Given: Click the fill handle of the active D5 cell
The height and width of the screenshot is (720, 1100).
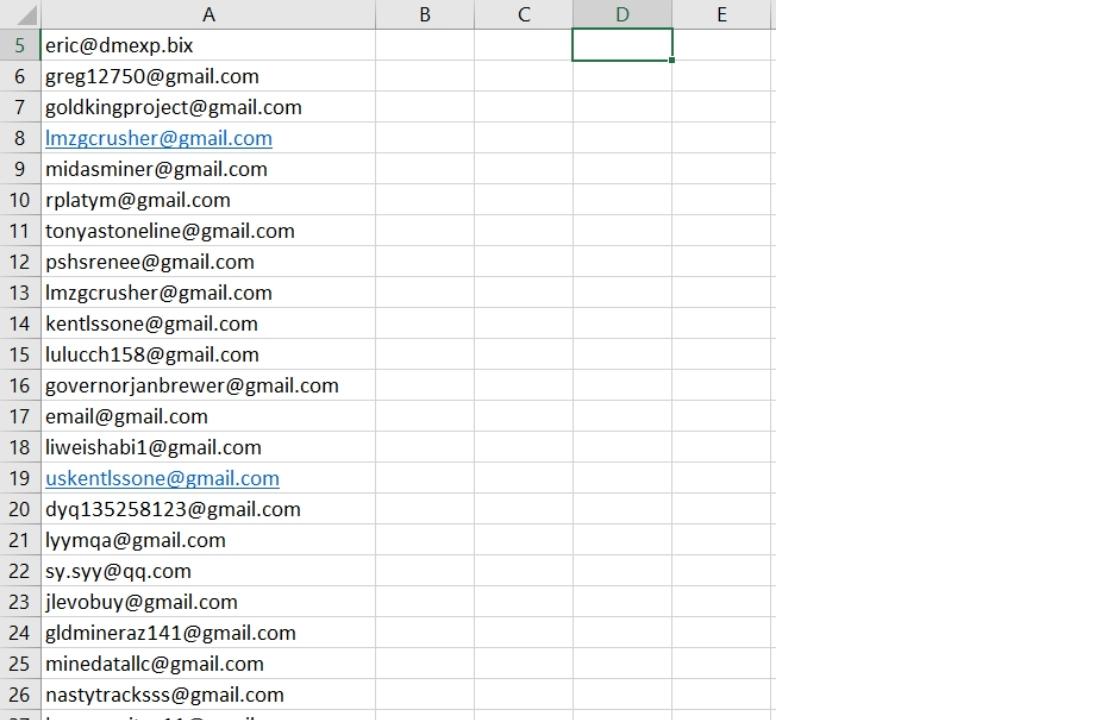Looking at the screenshot, I should (x=672, y=60).
